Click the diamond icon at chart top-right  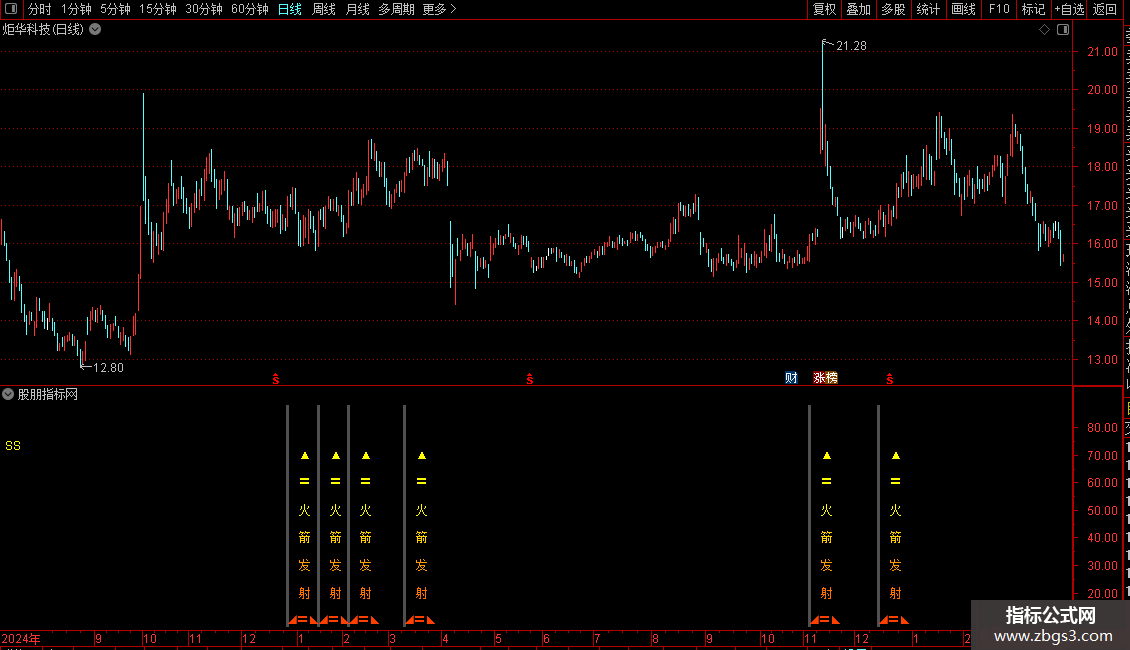coord(1044,30)
